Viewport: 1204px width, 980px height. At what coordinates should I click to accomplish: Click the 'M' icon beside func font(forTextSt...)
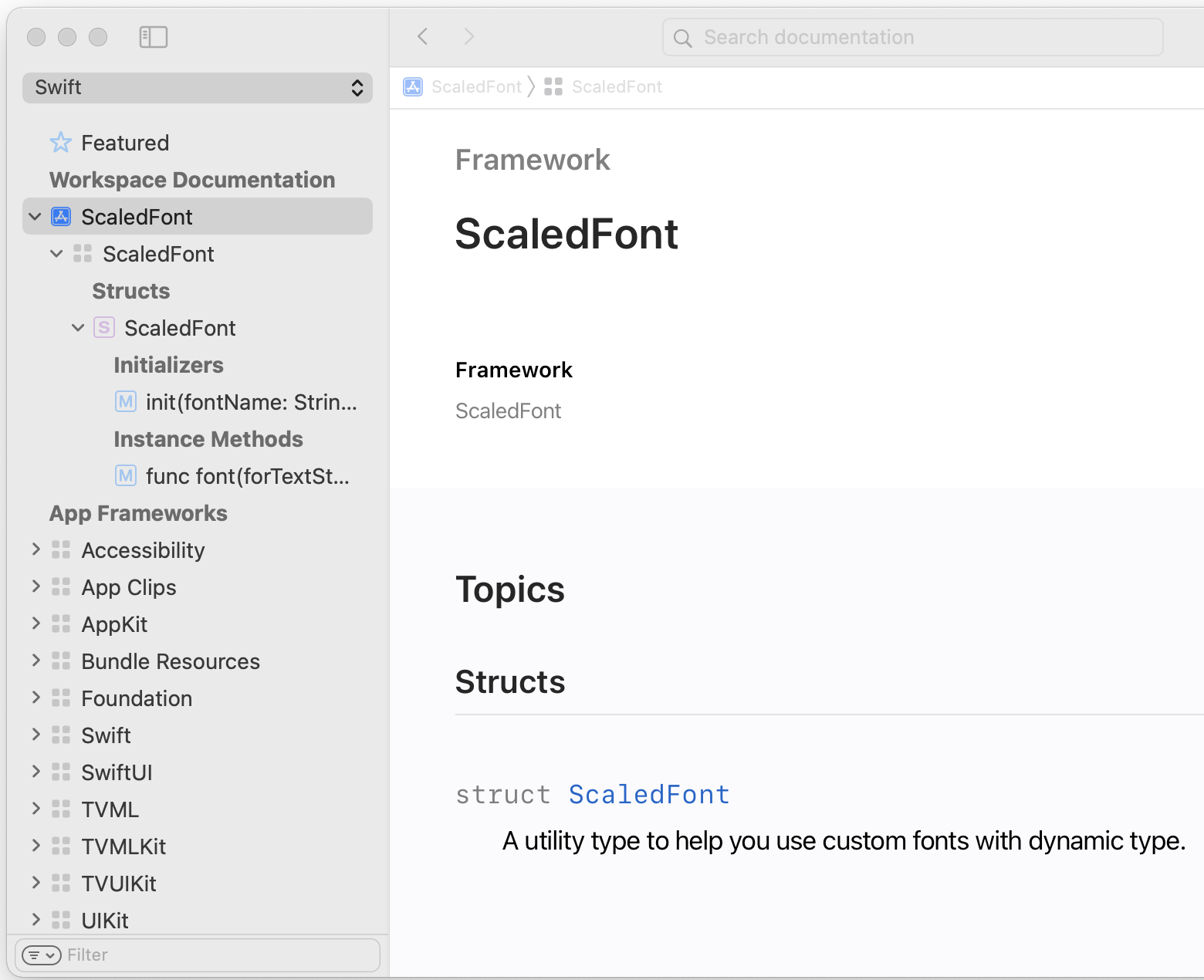(126, 475)
